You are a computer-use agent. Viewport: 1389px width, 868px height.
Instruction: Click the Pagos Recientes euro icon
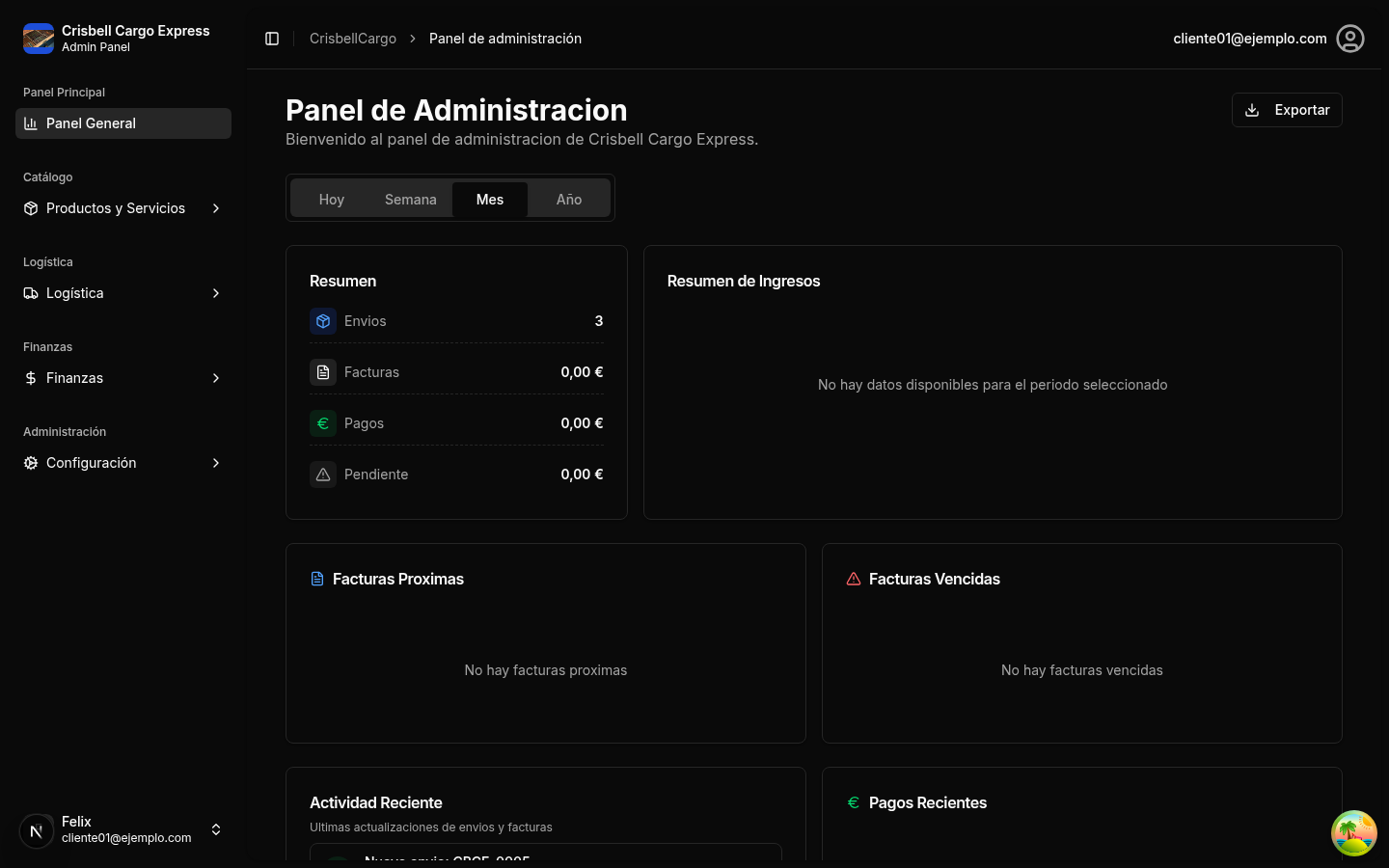pos(853,801)
